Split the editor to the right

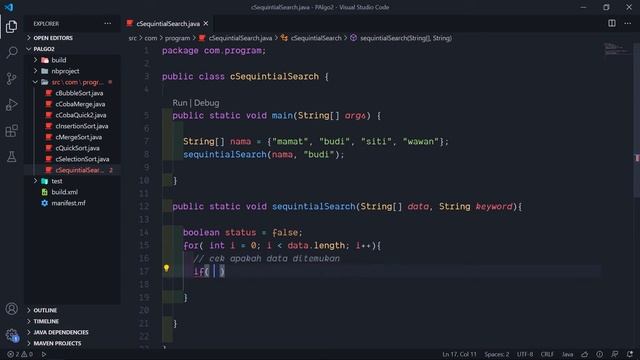[x=612, y=23]
